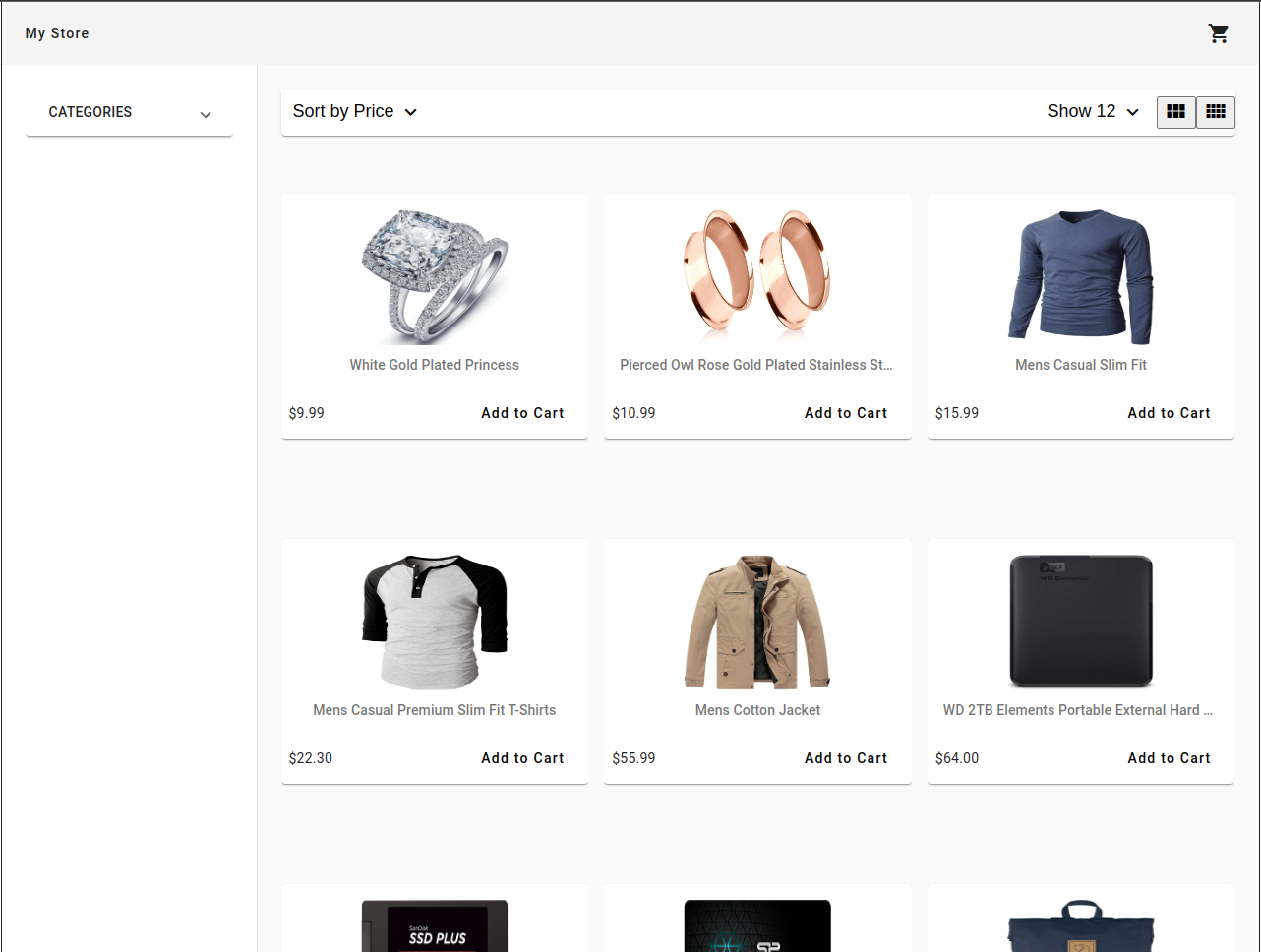Click White Gold Plated Princess title
The height and width of the screenshot is (952, 1261).
(x=435, y=365)
